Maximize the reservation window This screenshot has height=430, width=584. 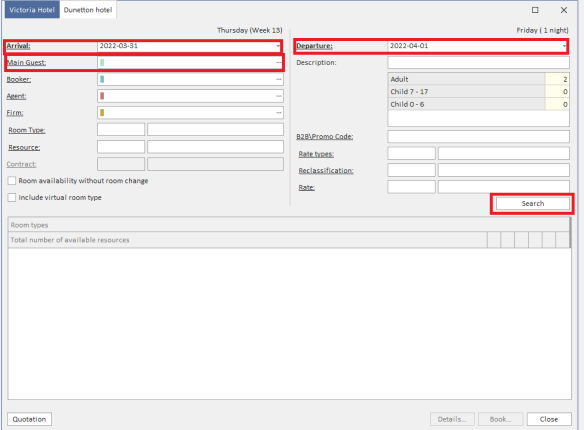point(535,10)
